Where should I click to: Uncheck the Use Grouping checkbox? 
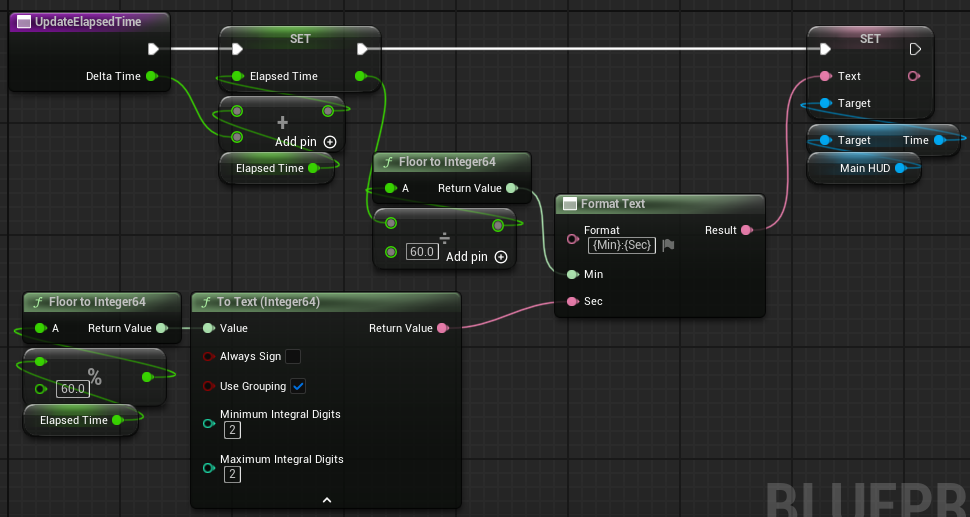click(x=298, y=386)
